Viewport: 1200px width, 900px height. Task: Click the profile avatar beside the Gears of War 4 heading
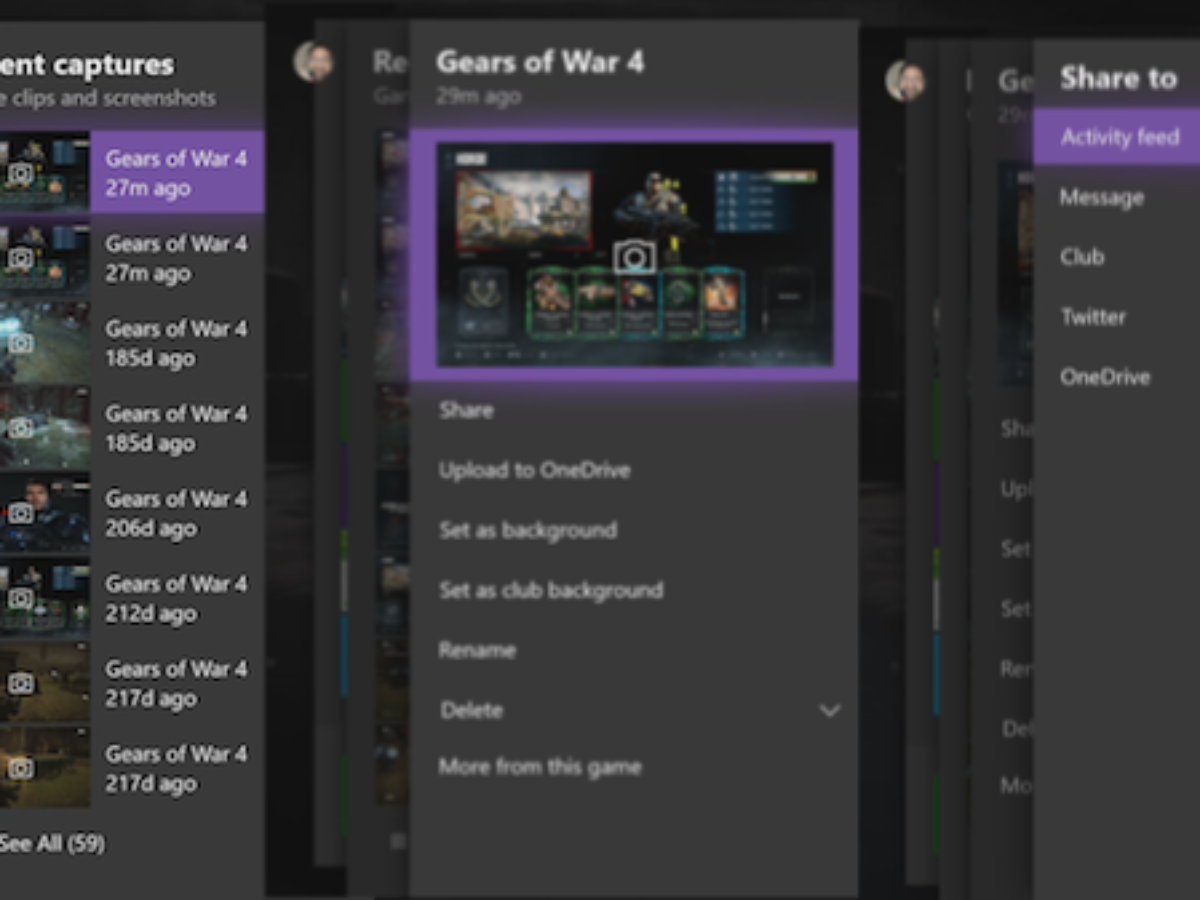(x=313, y=62)
